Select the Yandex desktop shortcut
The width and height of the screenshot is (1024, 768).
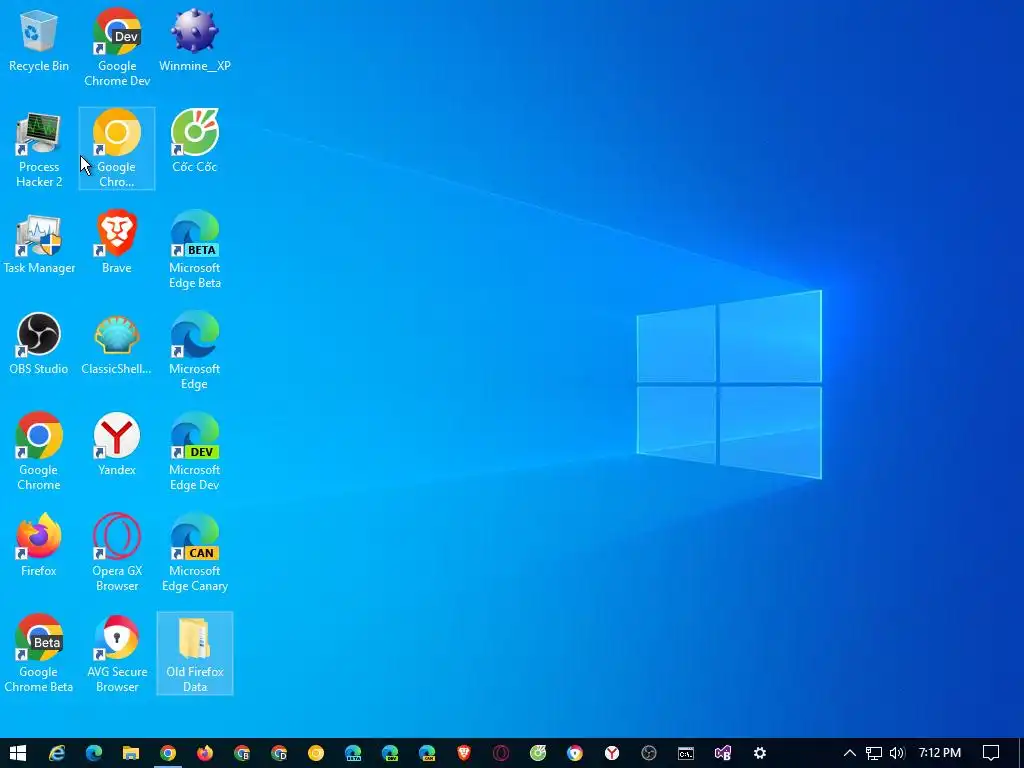click(x=117, y=445)
